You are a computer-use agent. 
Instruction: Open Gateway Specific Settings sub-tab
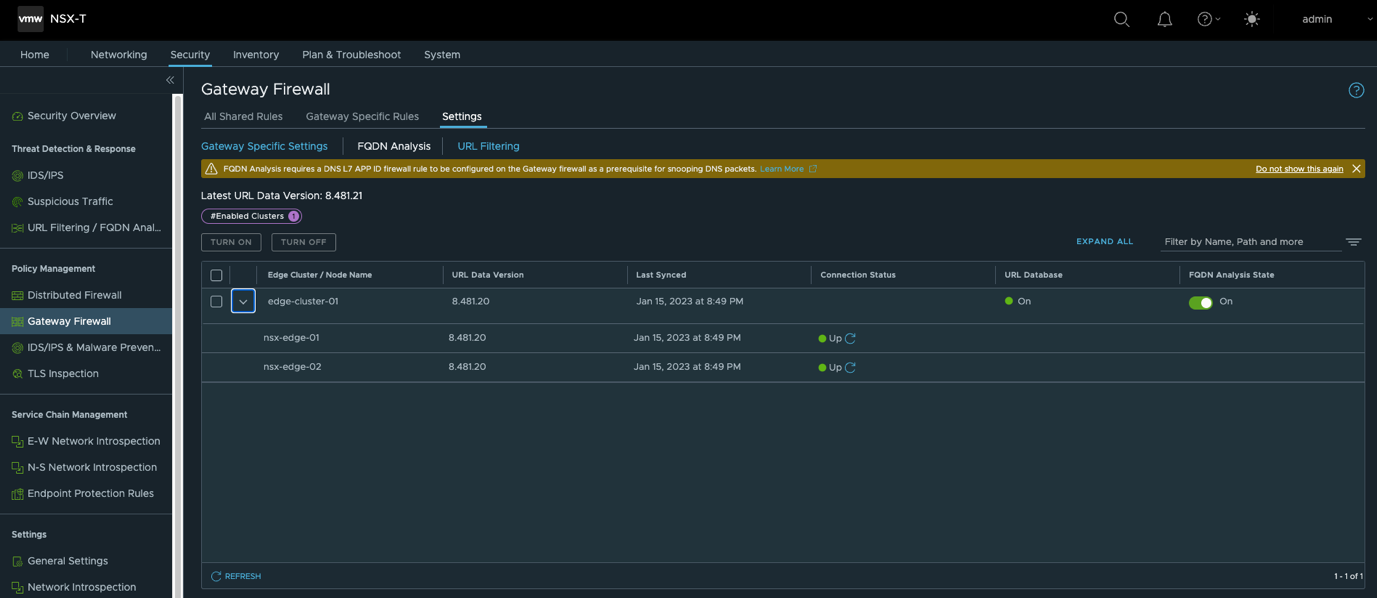tap(264, 146)
